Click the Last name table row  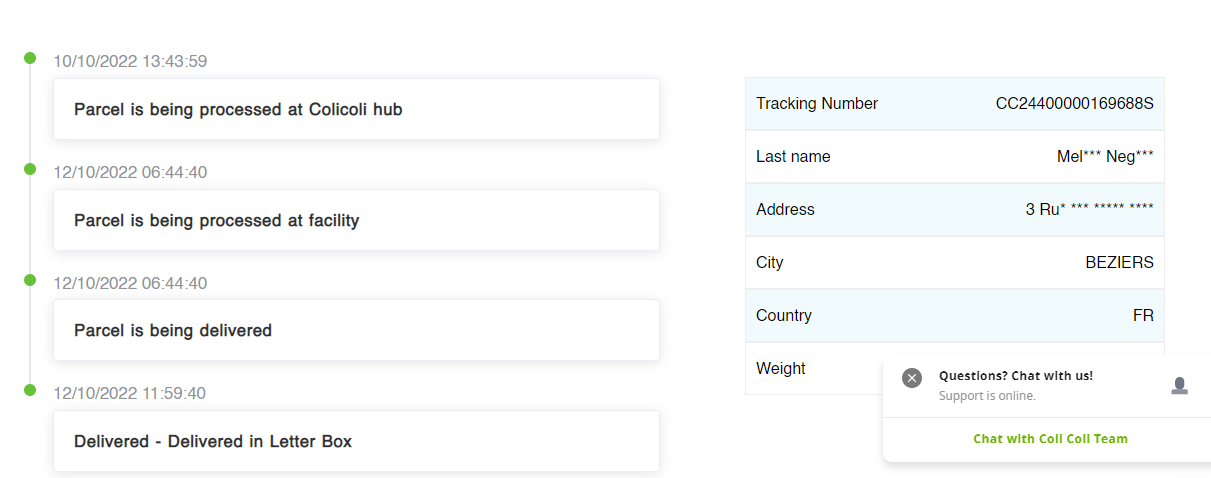(x=954, y=157)
